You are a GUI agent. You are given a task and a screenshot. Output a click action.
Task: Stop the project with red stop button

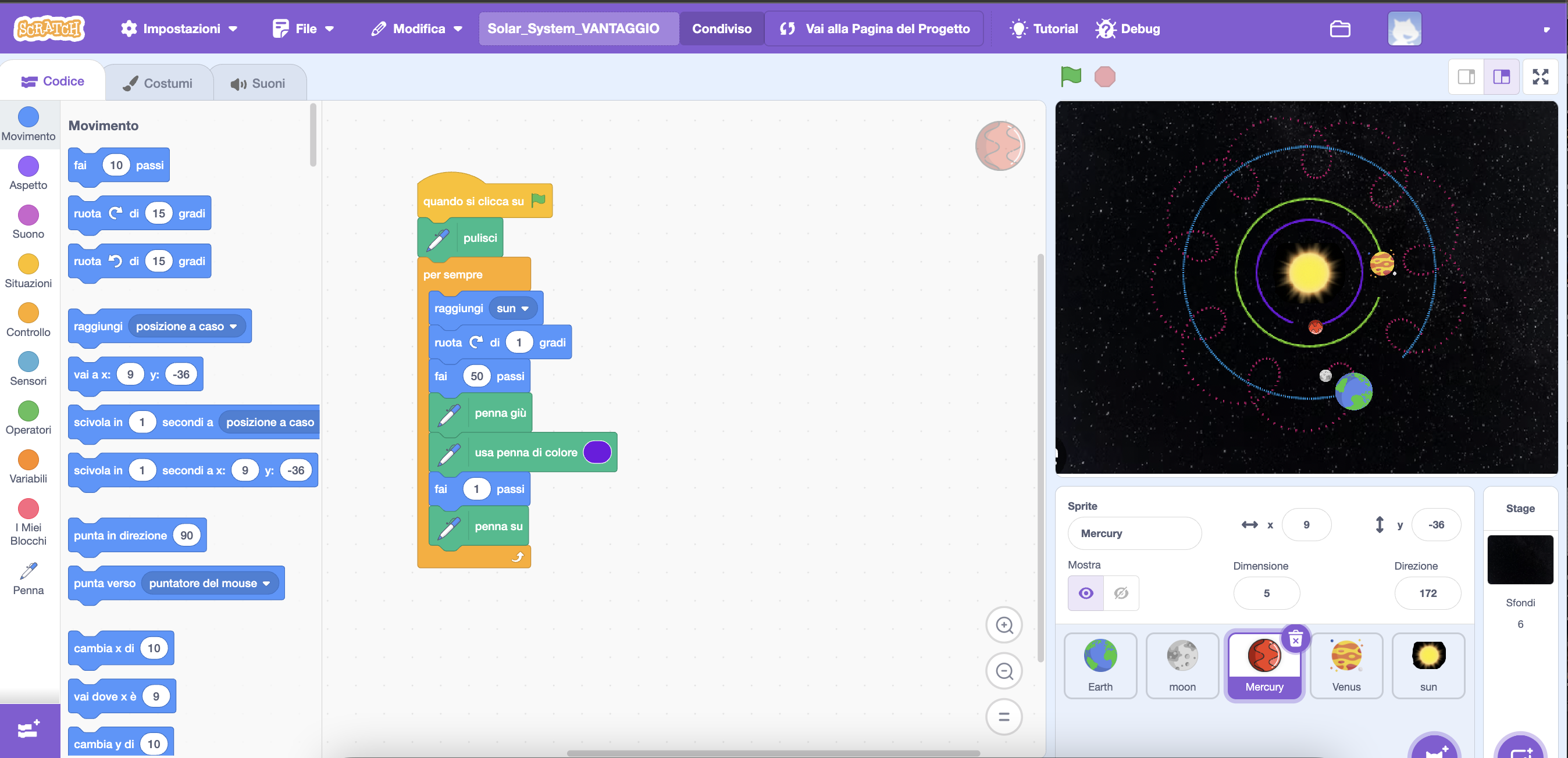coord(1104,77)
